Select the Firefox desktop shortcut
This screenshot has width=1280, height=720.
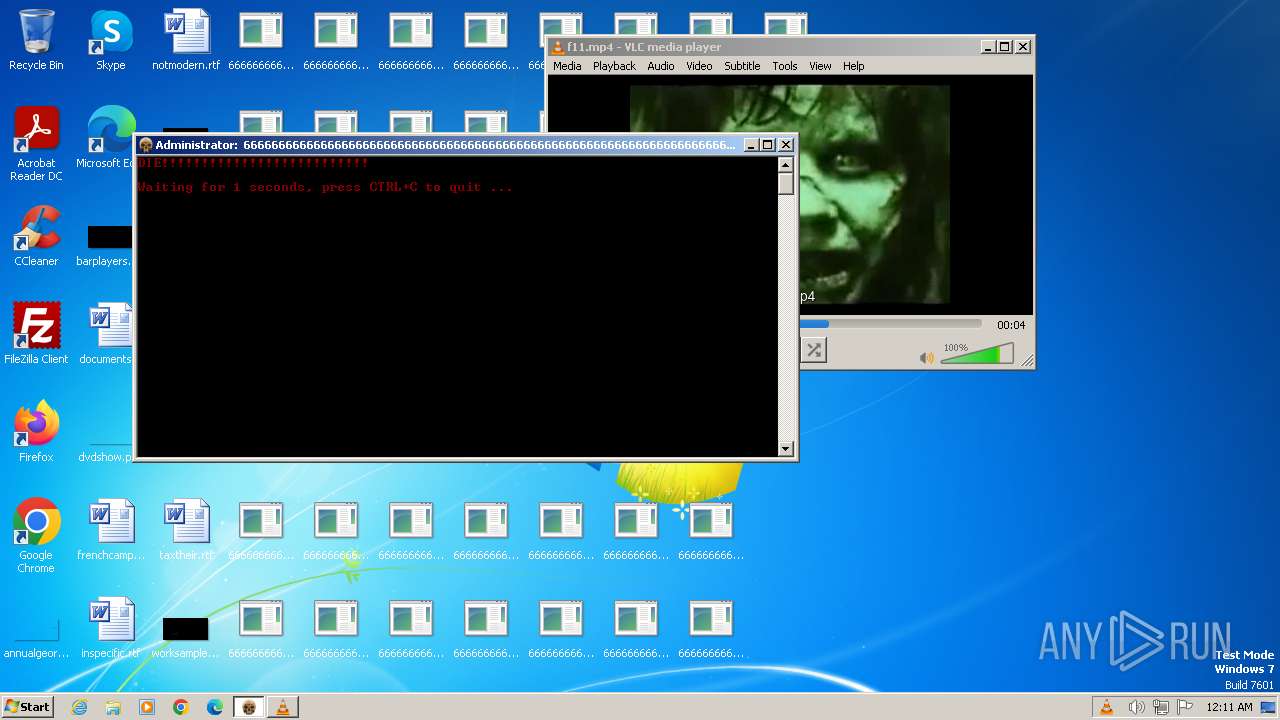point(36,433)
